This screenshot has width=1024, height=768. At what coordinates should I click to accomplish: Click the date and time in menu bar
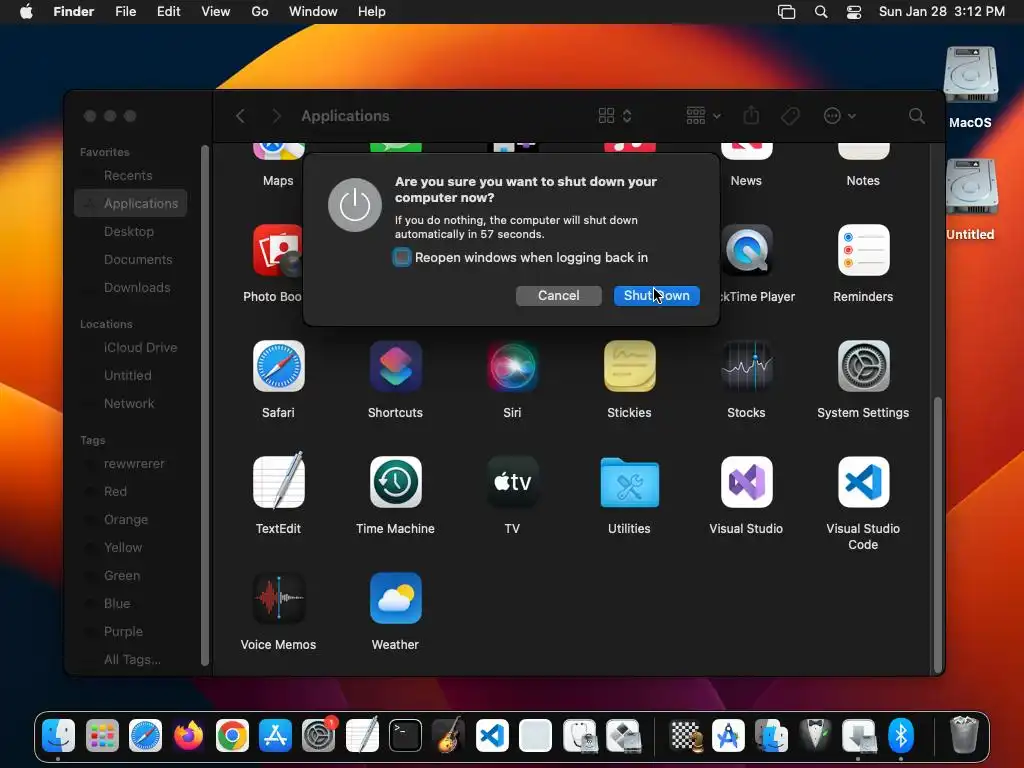[x=942, y=12]
